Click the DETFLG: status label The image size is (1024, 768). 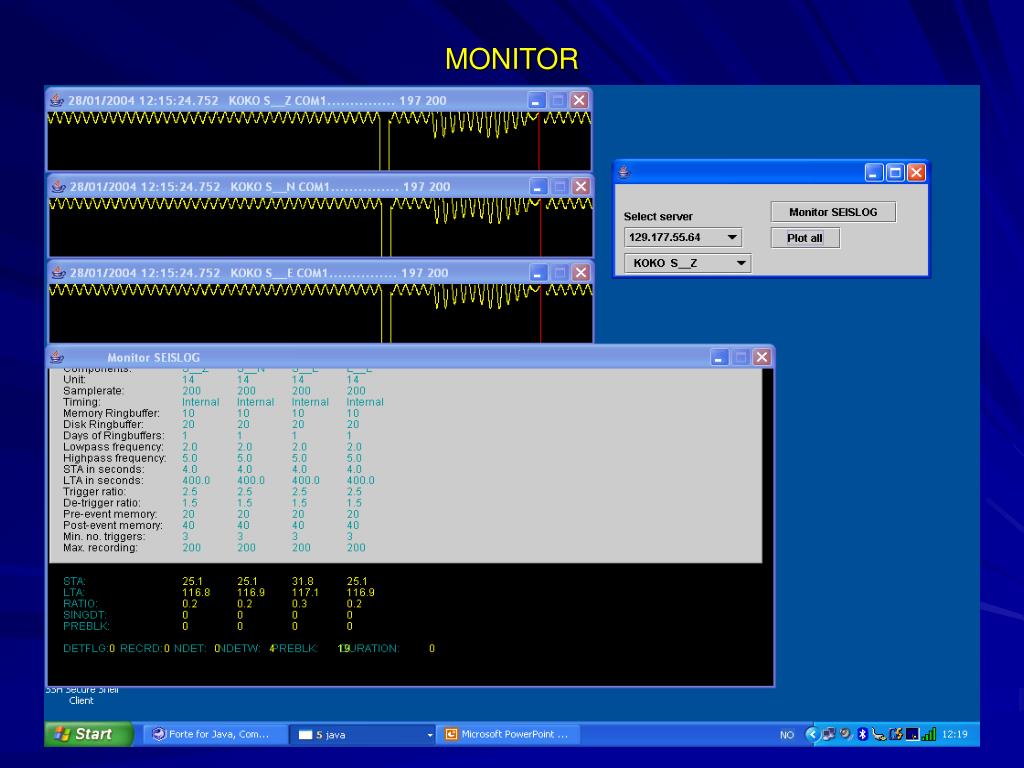86,648
